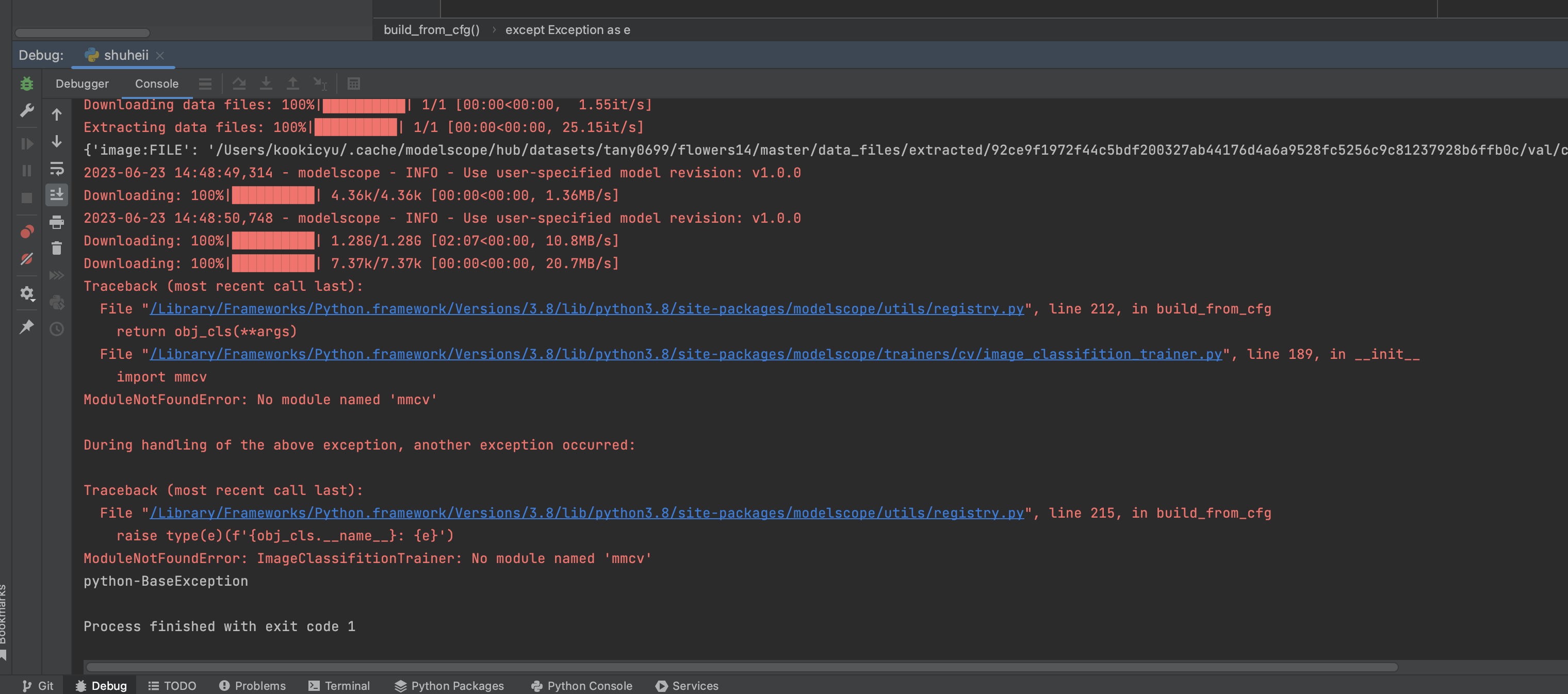Pin the debug tab with pin icon
Viewport: 1568px width, 694px height.
point(27,327)
